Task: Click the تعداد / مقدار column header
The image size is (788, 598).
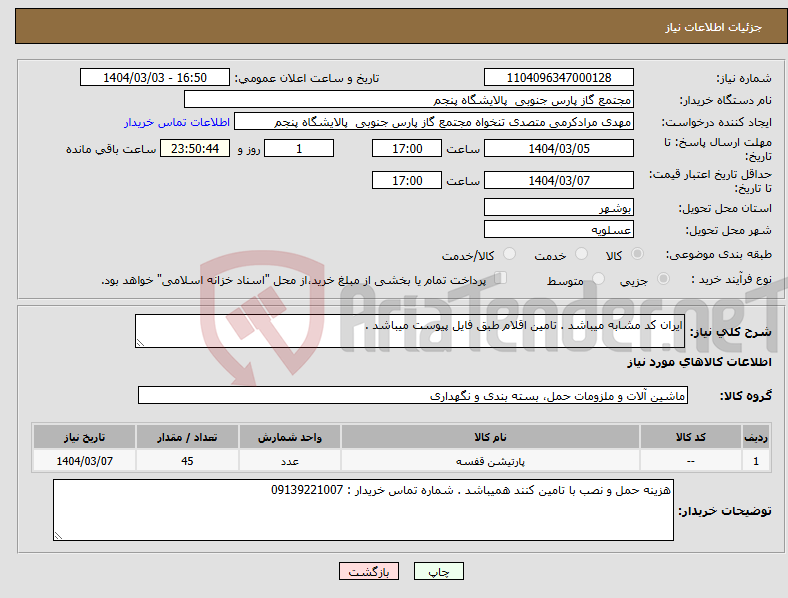Action: tap(187, 437)
